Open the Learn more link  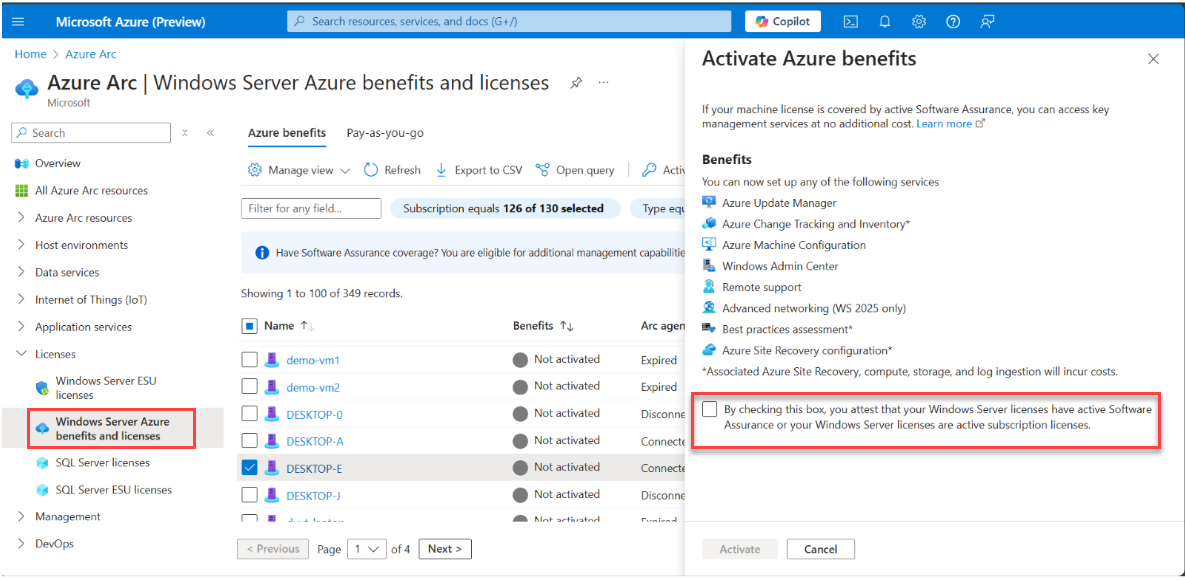point(944,123)
